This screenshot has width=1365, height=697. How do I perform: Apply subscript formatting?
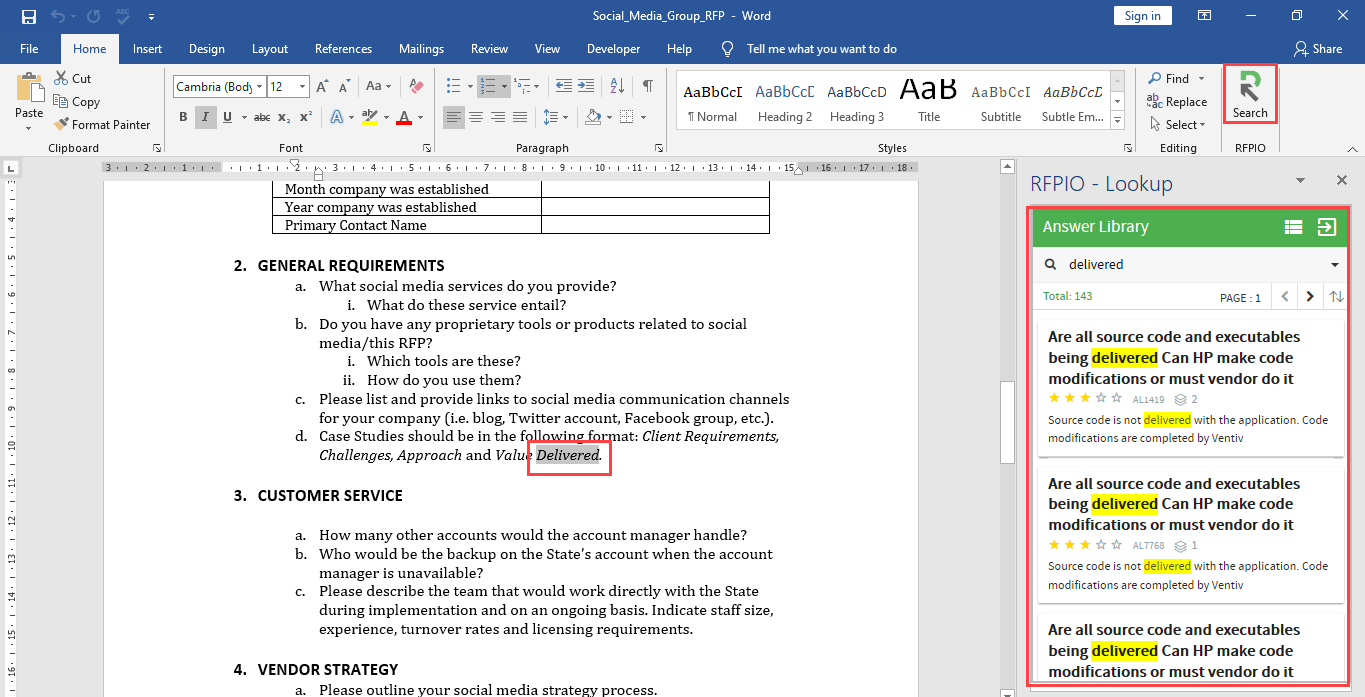point(284,117)
